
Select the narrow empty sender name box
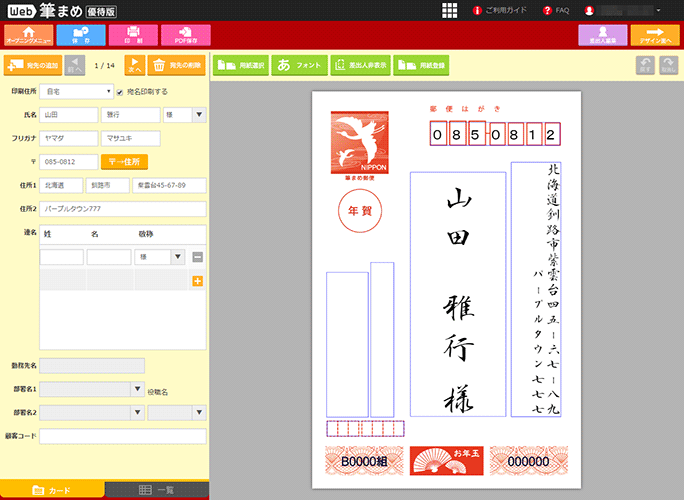(x=382, y=340)
